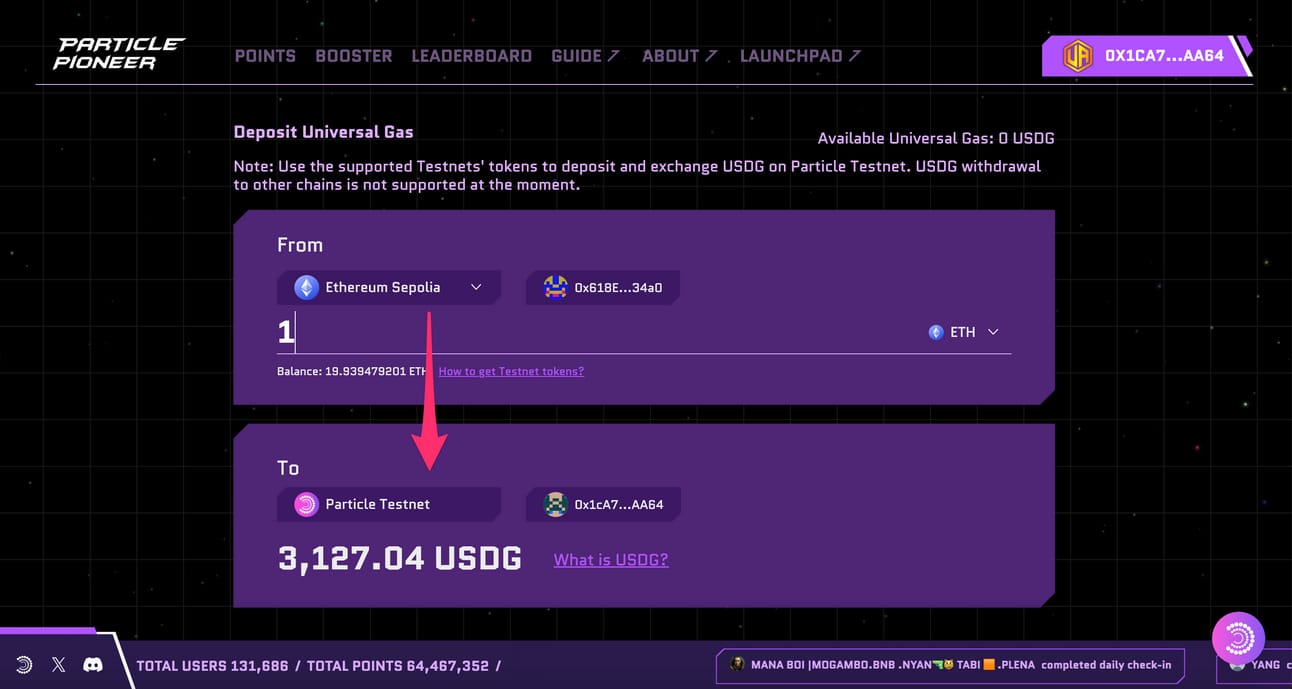This screenshot has height=689, width=1292.
Task: Open the ETH token selector dropdown
Action: click(964, 332)
